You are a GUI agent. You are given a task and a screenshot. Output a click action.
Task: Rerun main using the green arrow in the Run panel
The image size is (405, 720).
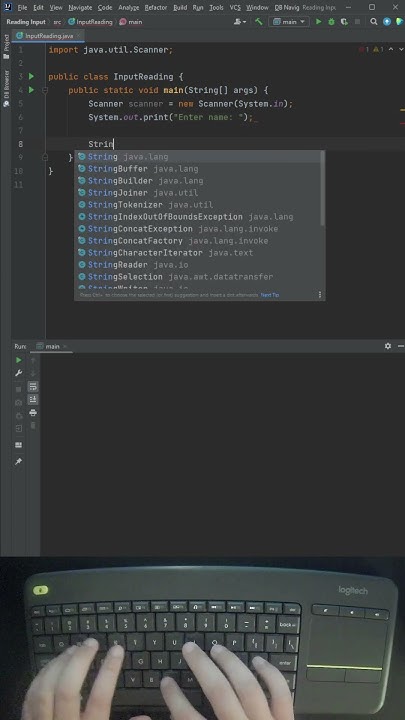pyautogui.click(x=19, y=360)
